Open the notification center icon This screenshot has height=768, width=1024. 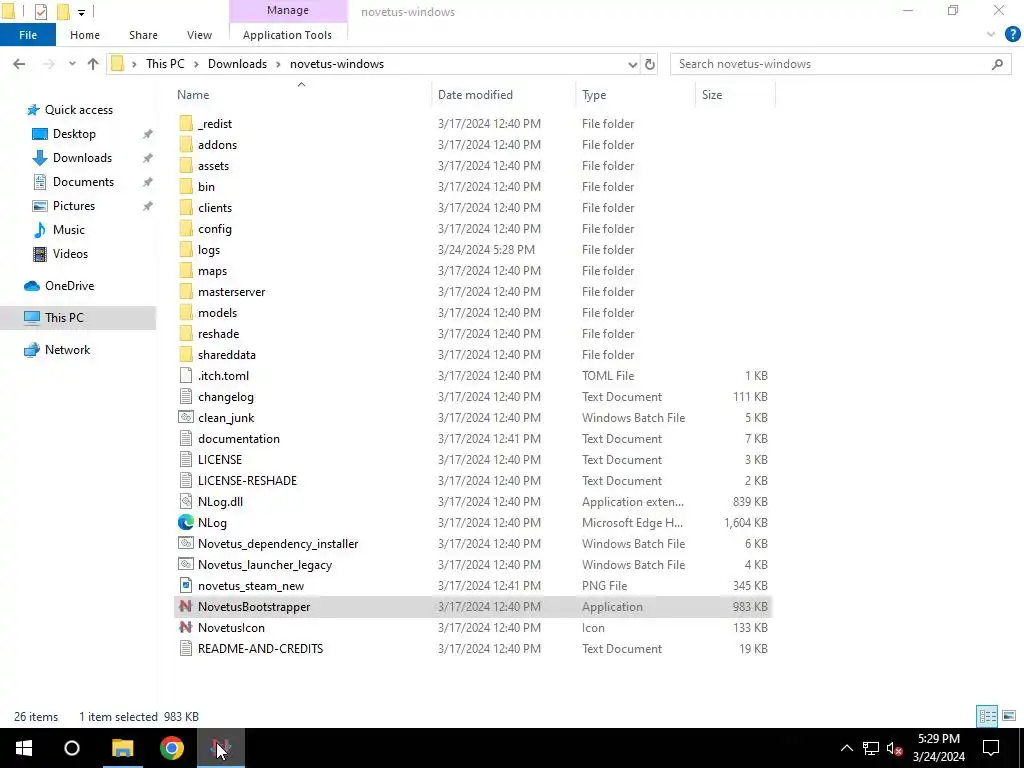(x=991, y=748)
